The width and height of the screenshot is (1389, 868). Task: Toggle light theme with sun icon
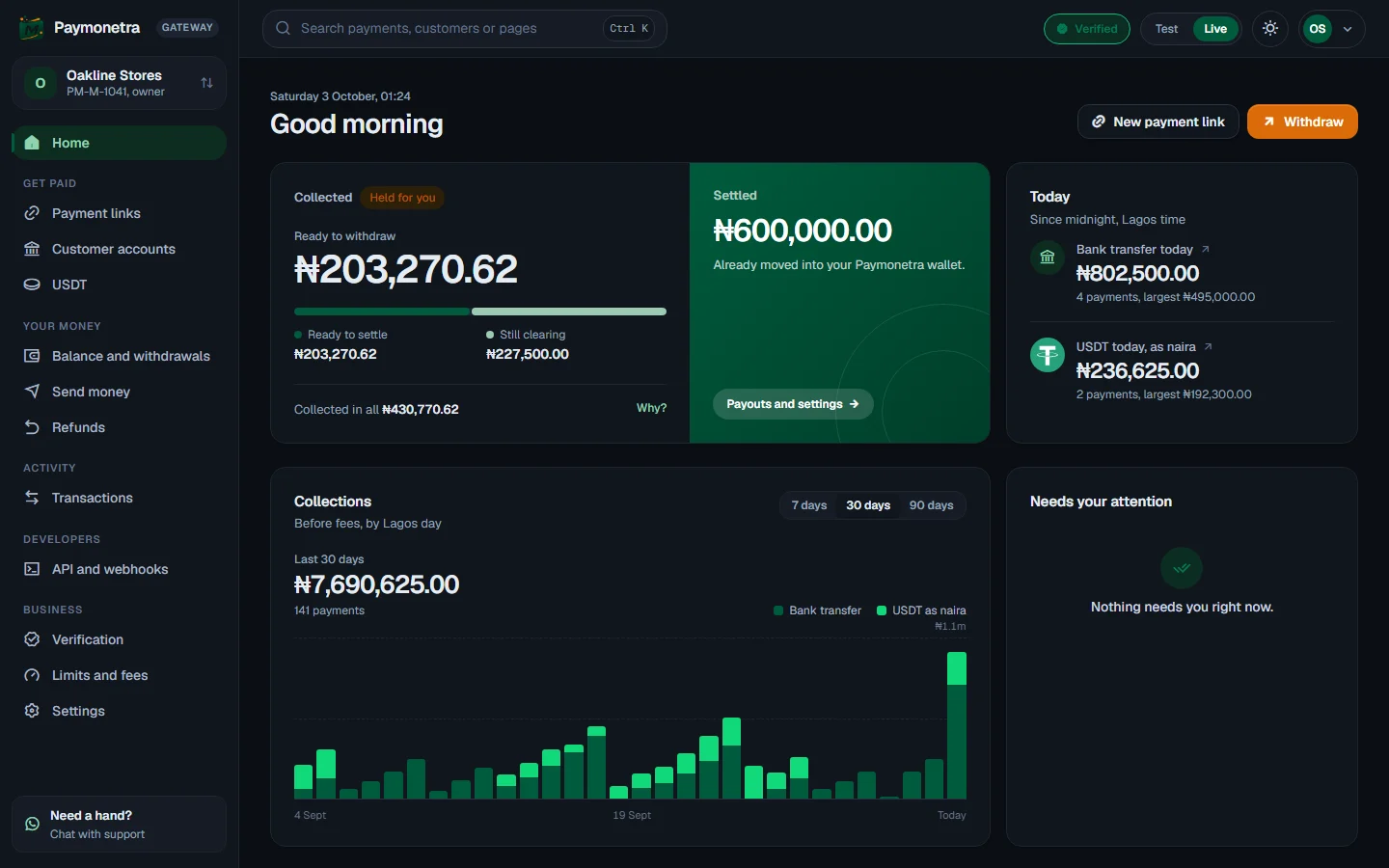tap(1270, 29)
